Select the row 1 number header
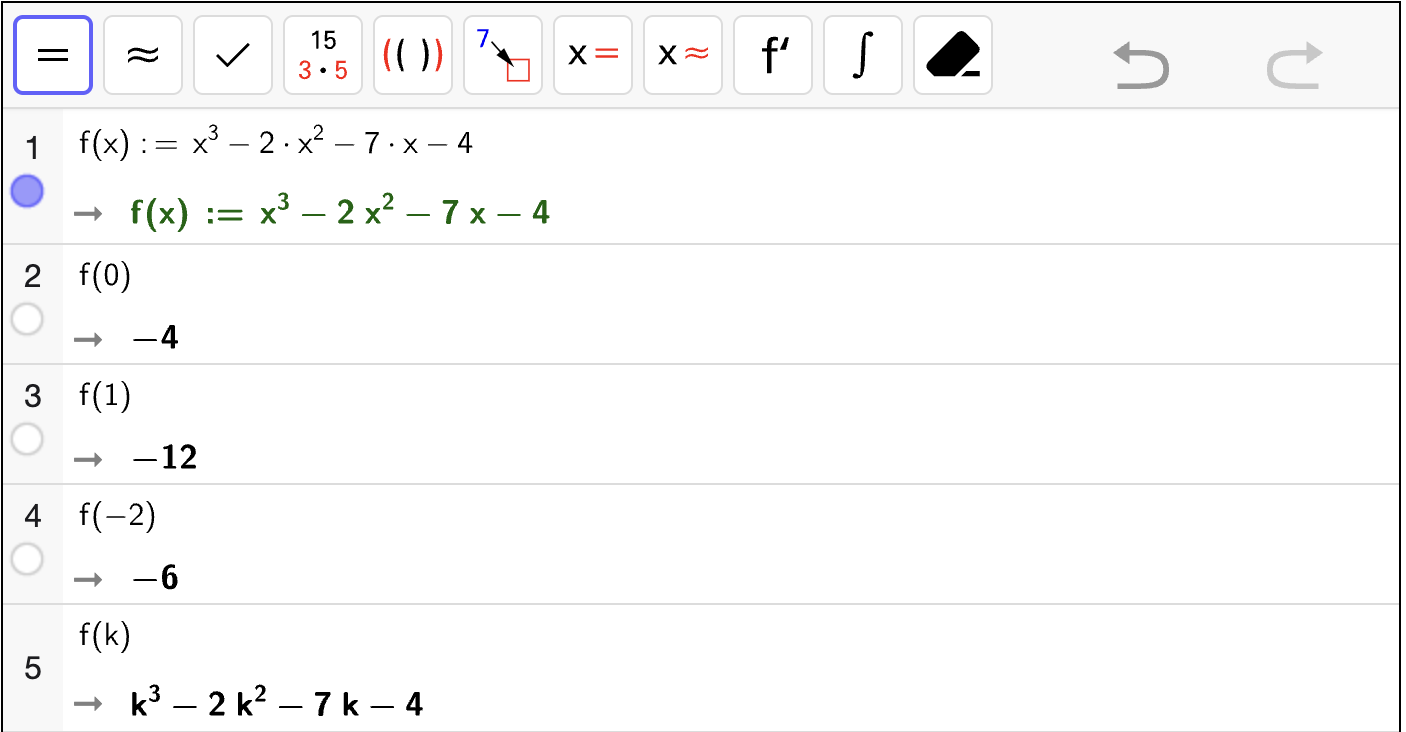This screenshot has height=732, width=1406. point(33,149)
